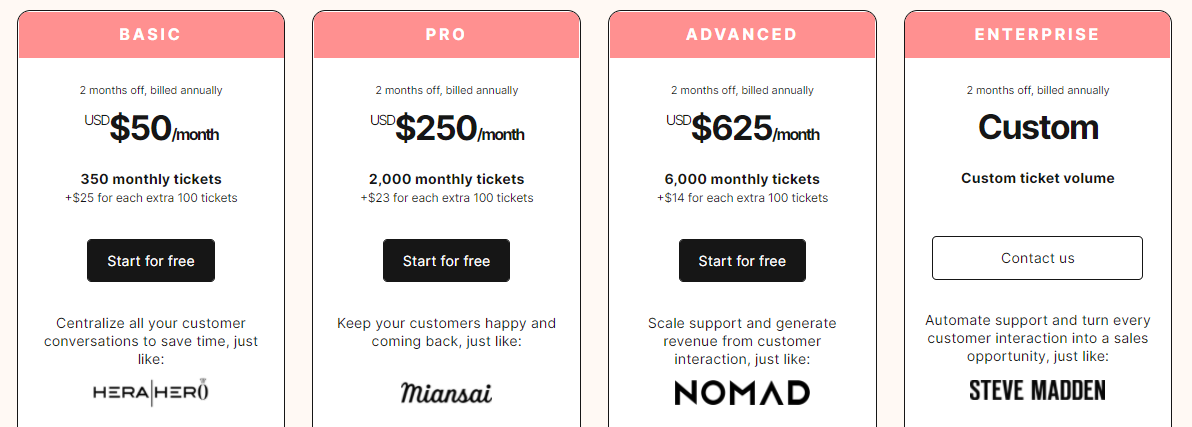Screen dimensions: 1192x427
Task: Select the PRO plan header
Action: [x=446, y=35]
